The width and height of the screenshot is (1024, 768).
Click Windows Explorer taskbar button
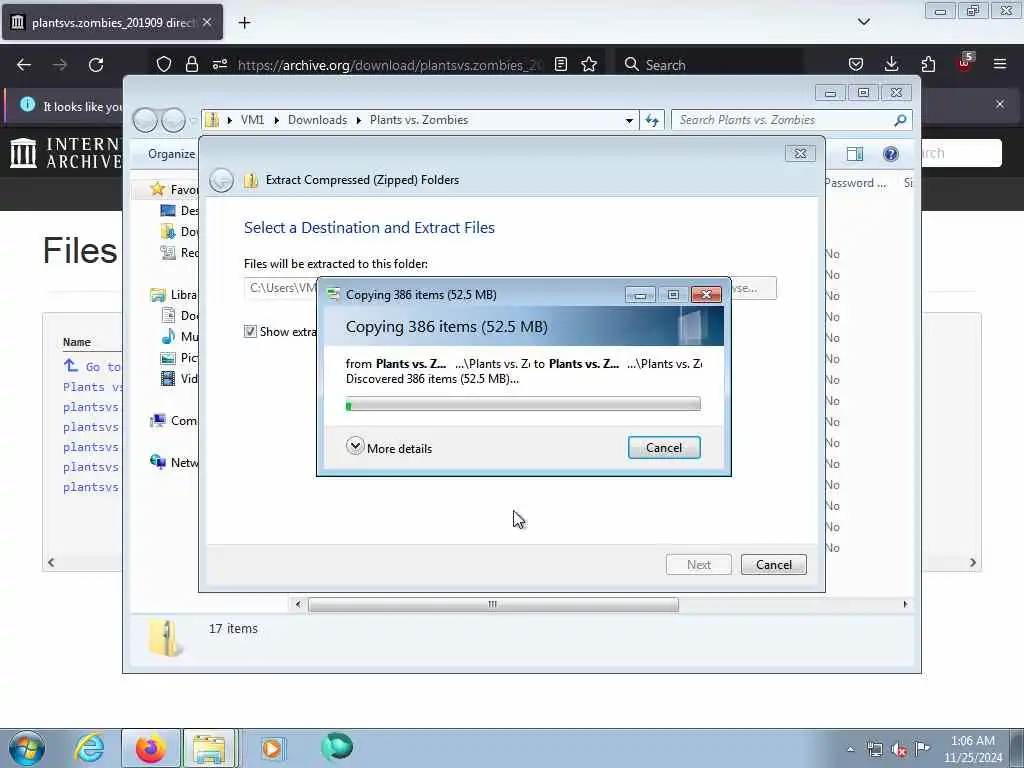tap(209, 748)
